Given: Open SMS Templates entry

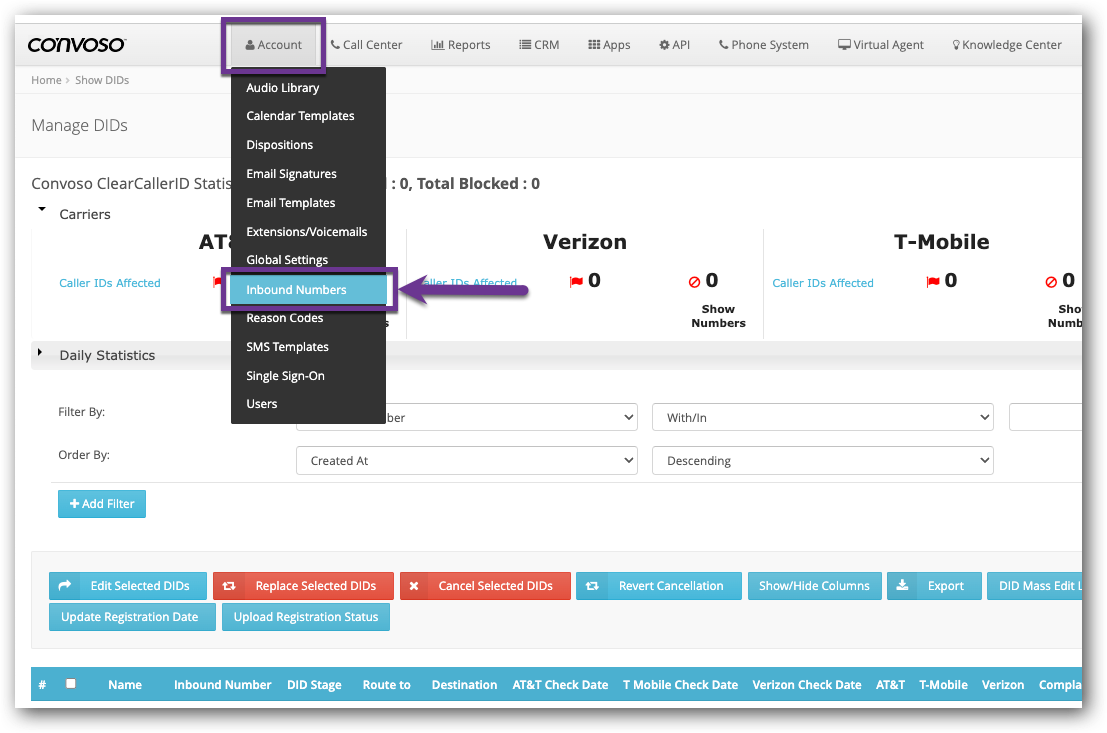Looking at the screenshot, I should (309, 347).
